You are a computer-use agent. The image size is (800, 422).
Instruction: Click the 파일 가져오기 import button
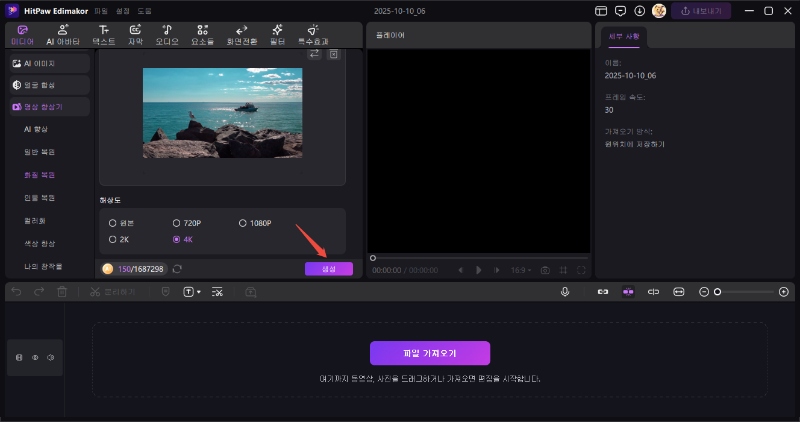pyautogui.click(x=429, y=353)
